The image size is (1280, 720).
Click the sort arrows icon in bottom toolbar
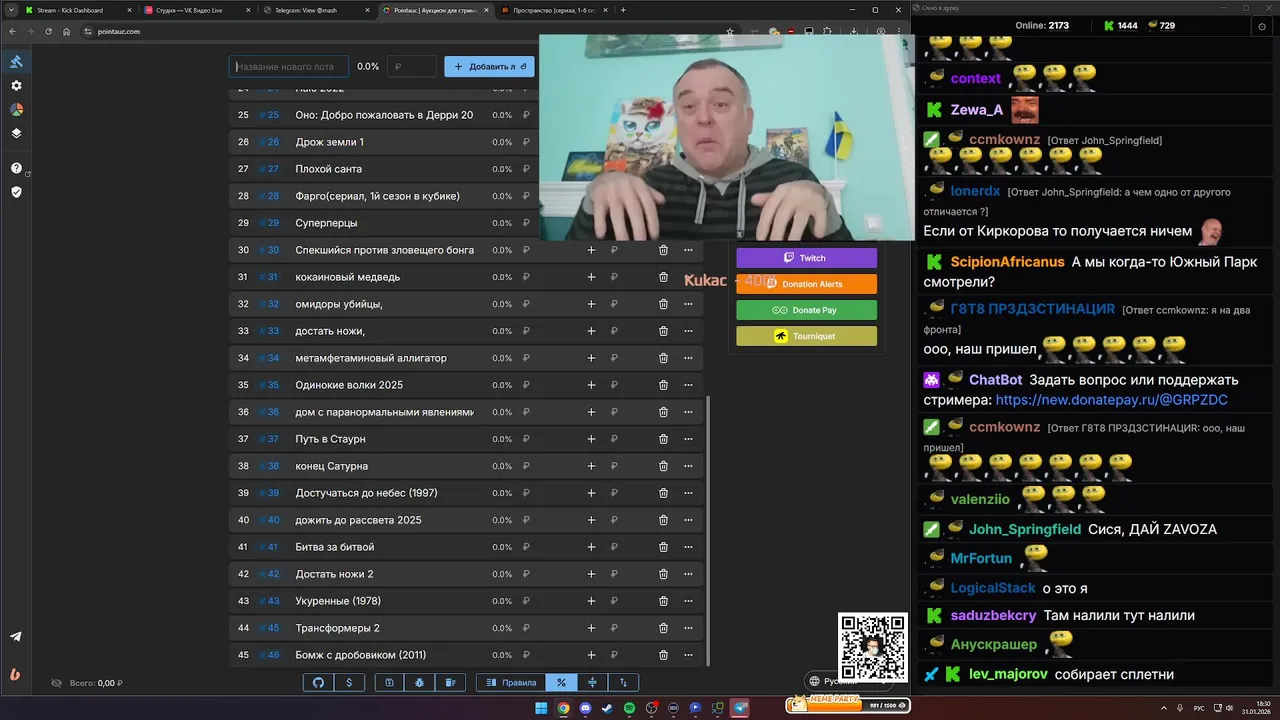(x=623, y=682)
